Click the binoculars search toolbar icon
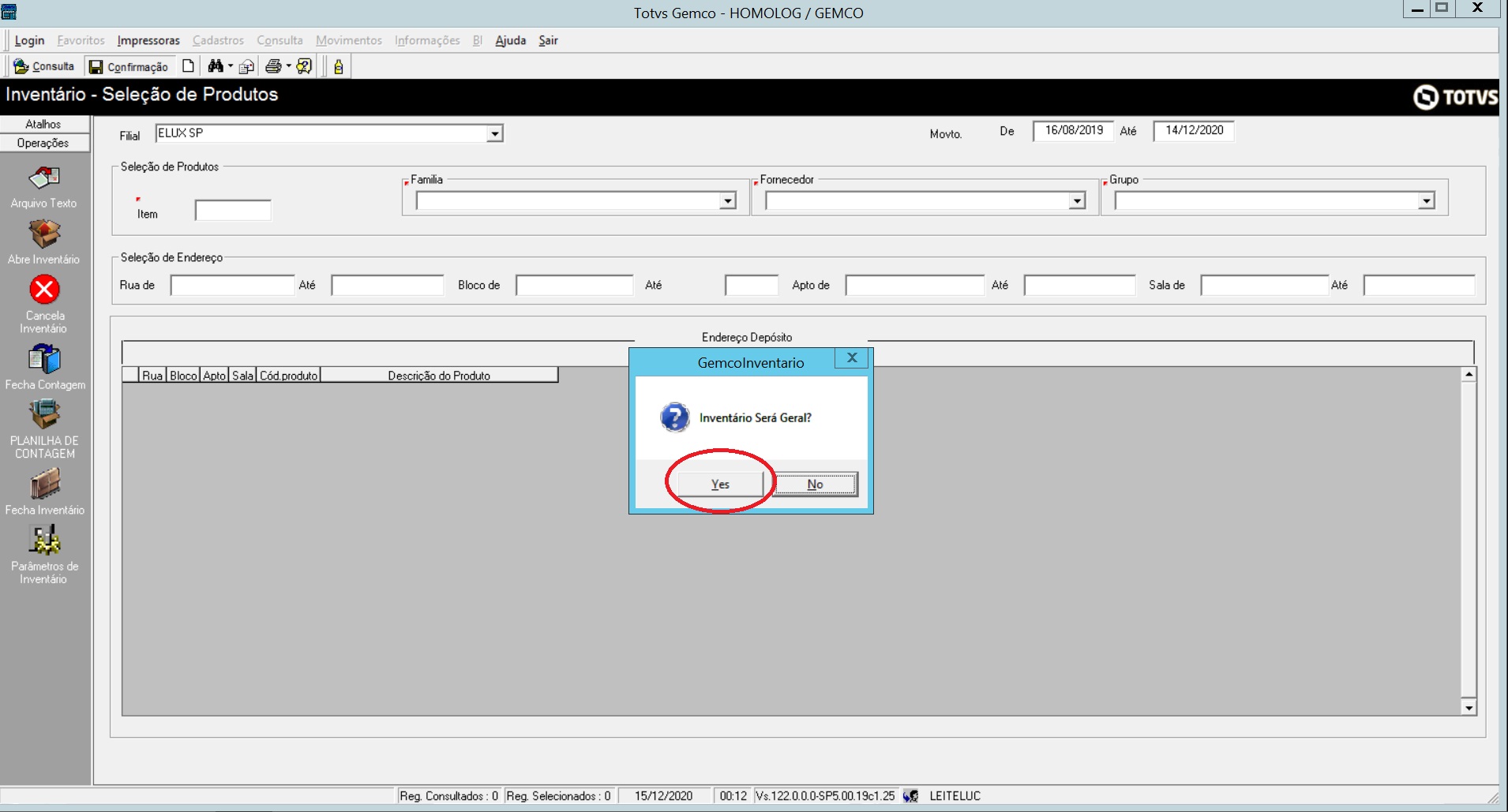Screen dimensions: 1508x812 (215, 66)
